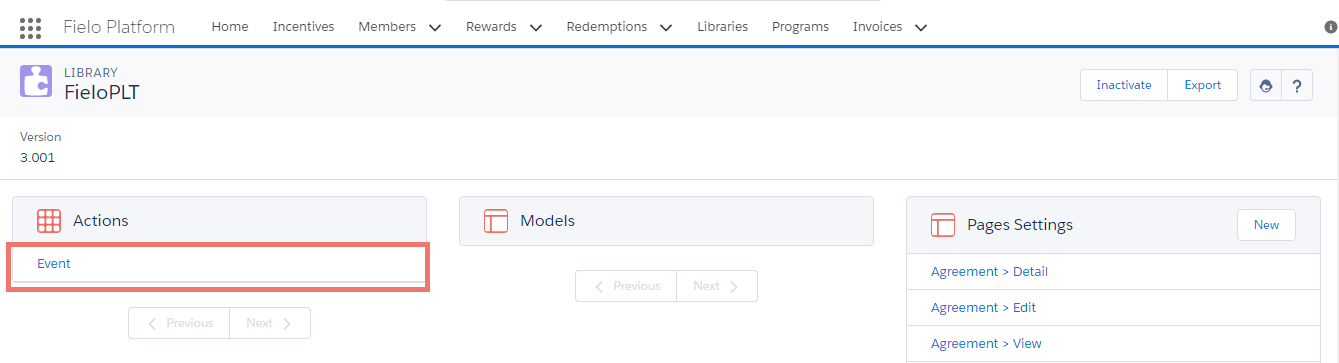Open the Event action link
The width and height of the screenshot is (1339, 363).
(x=54, y=263)
